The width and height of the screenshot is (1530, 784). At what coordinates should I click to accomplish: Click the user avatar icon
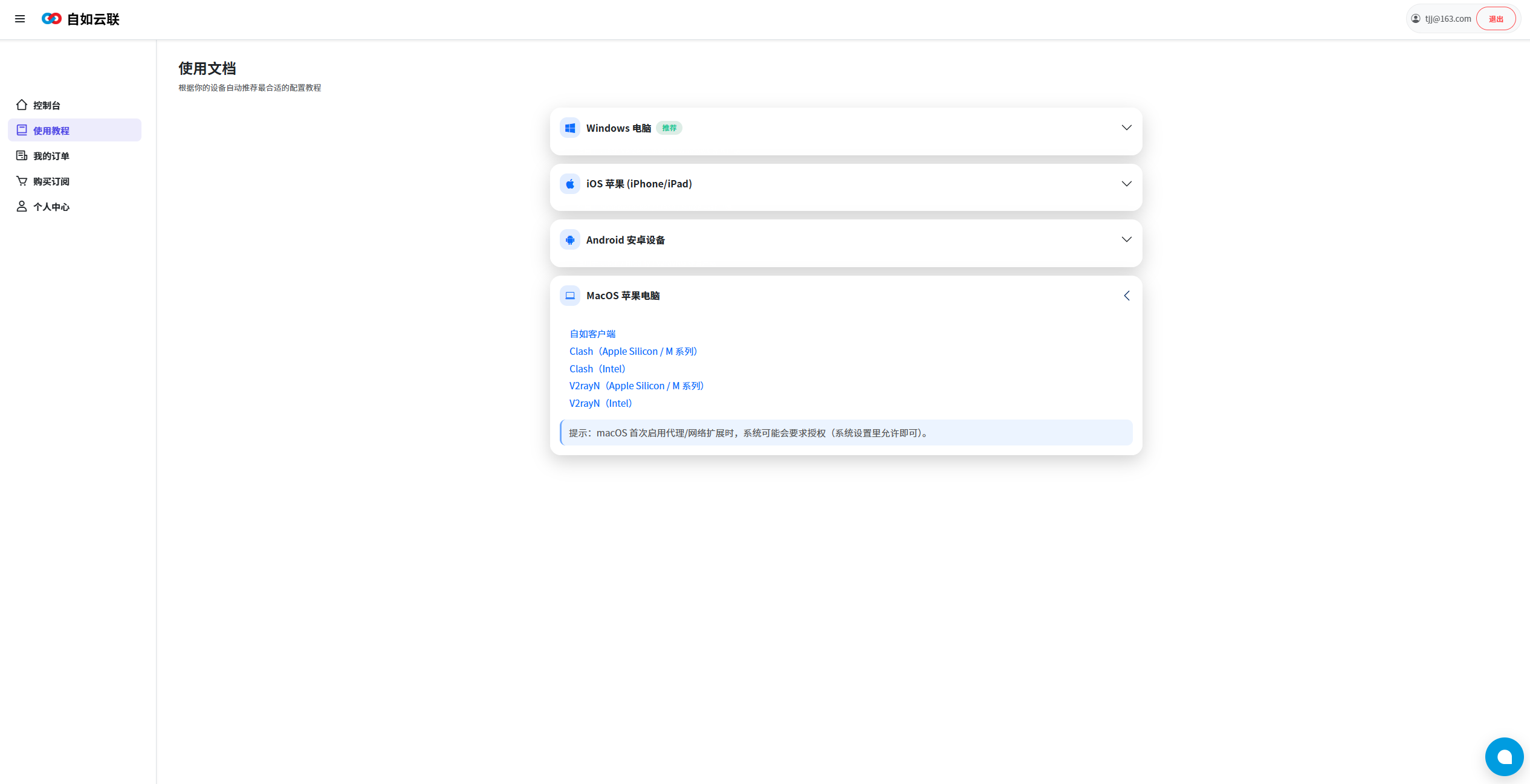[x=1416, y=19]
